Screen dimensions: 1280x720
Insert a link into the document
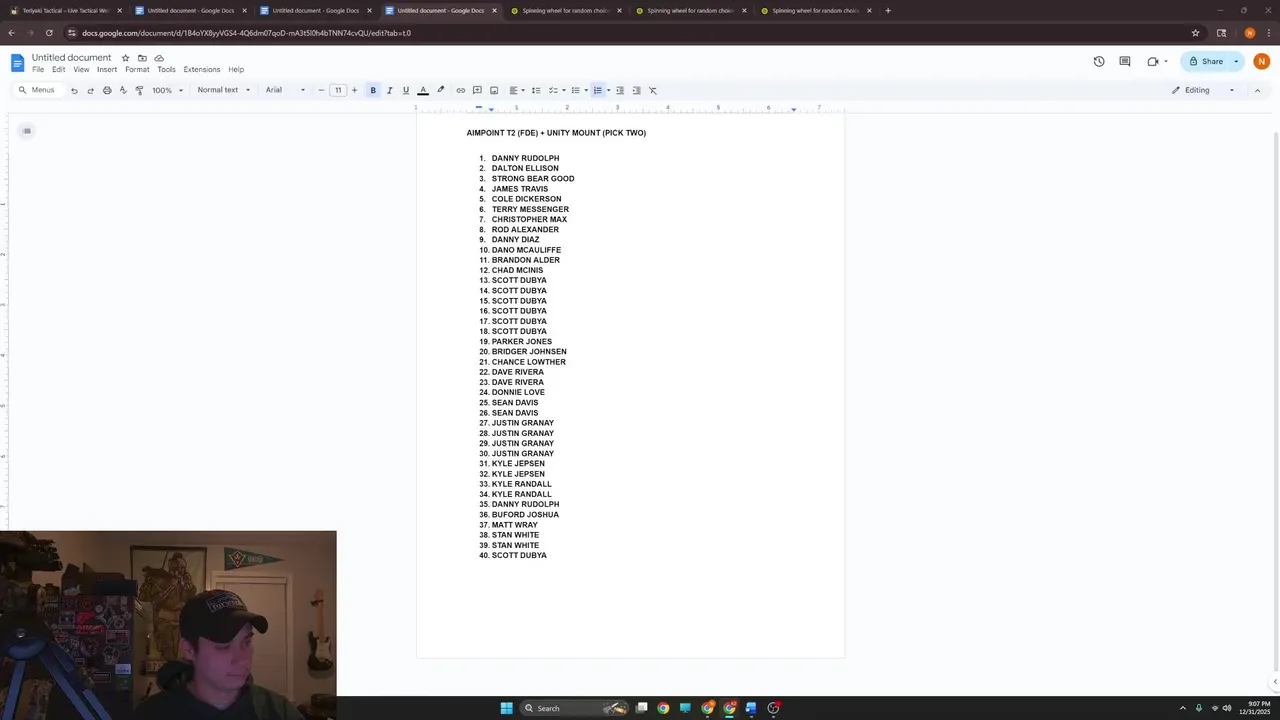pyautogui.click(x=461, y=90)
